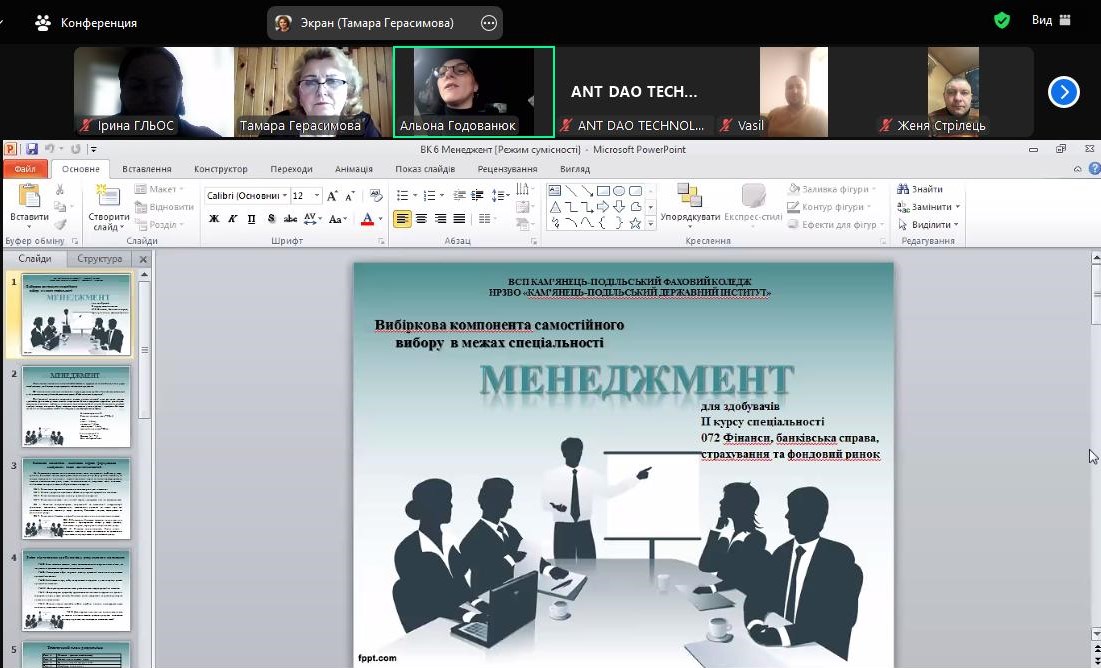
Task: Click the bulleted list icon
Action: (x=402, y=196)
